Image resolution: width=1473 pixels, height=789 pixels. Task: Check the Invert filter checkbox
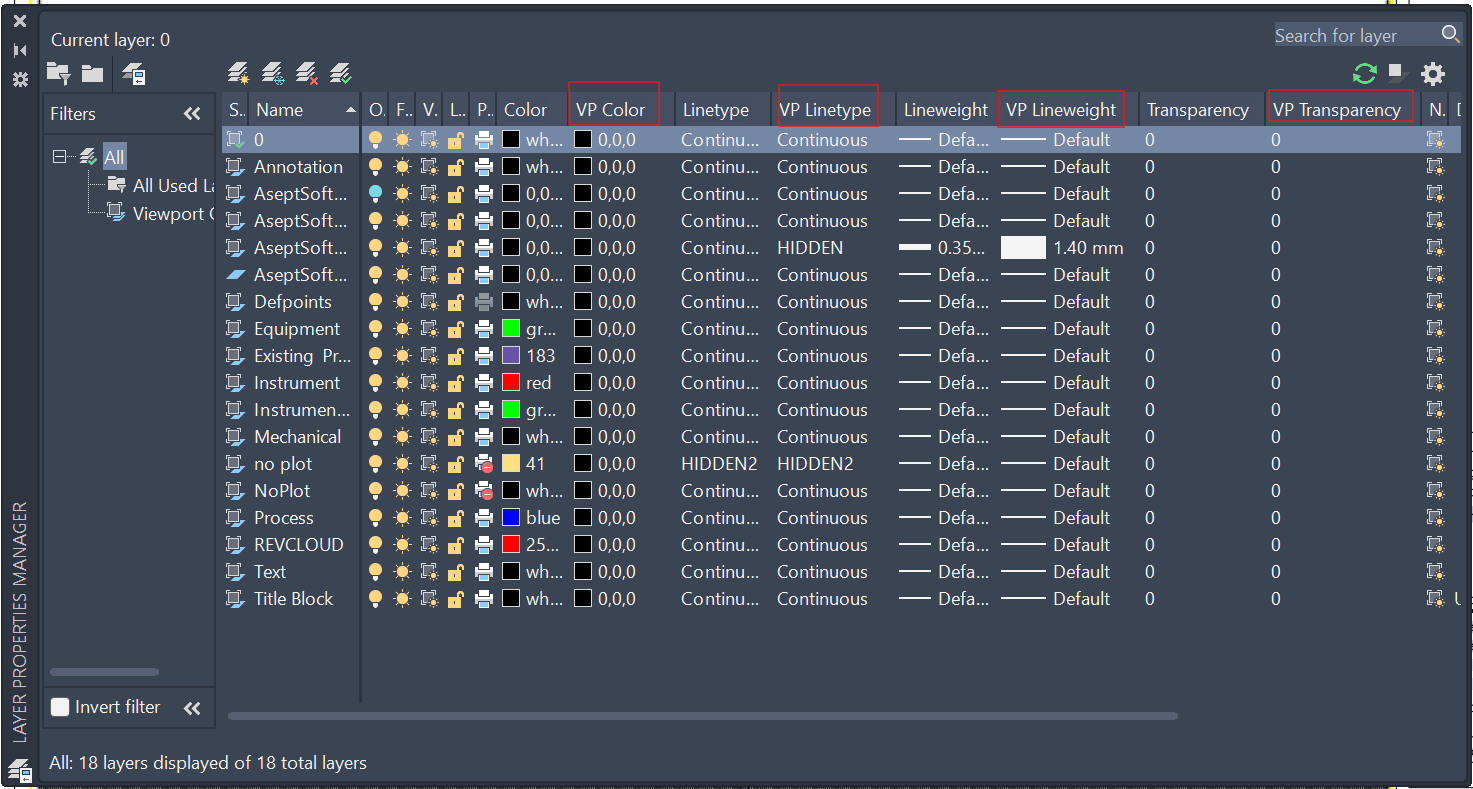60,707
